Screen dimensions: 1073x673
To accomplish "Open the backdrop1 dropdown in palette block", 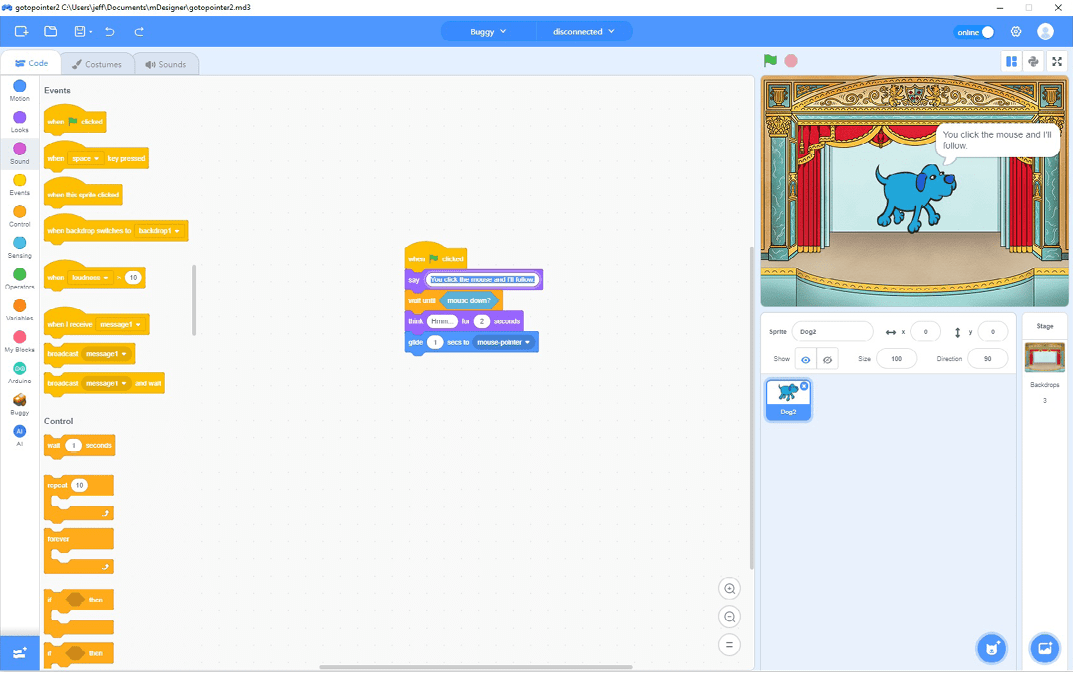I will tap(159, 231).
